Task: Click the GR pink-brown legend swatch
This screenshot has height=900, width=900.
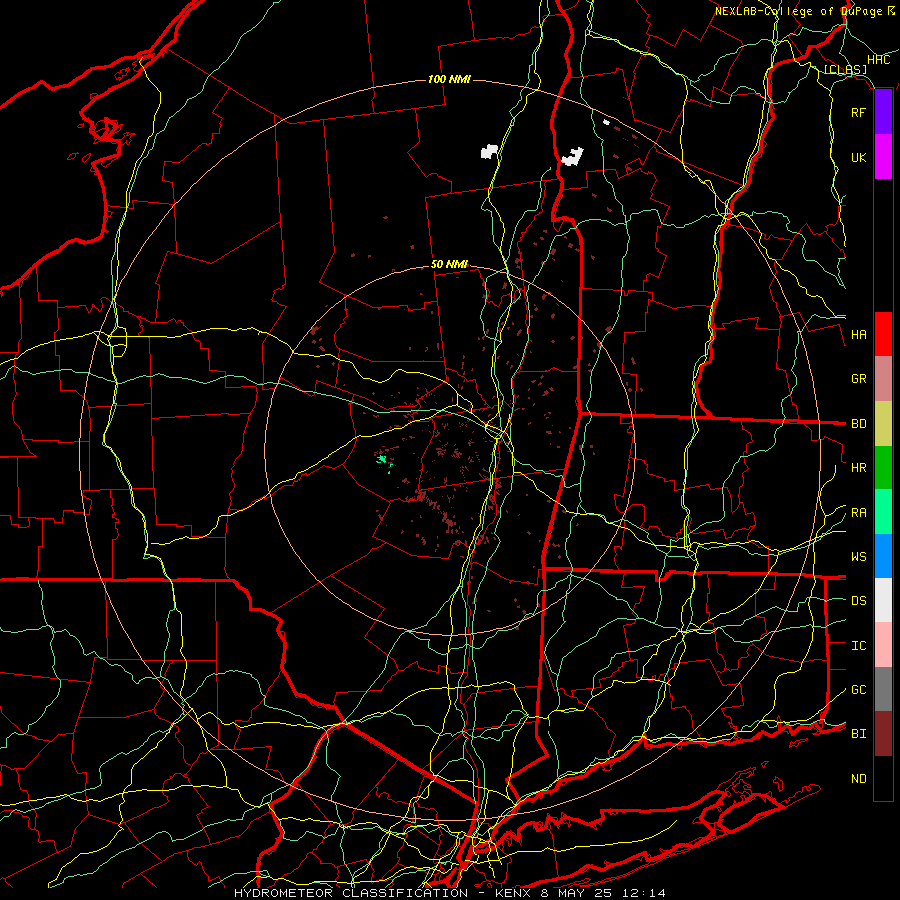Action: [x=883, y=379]
